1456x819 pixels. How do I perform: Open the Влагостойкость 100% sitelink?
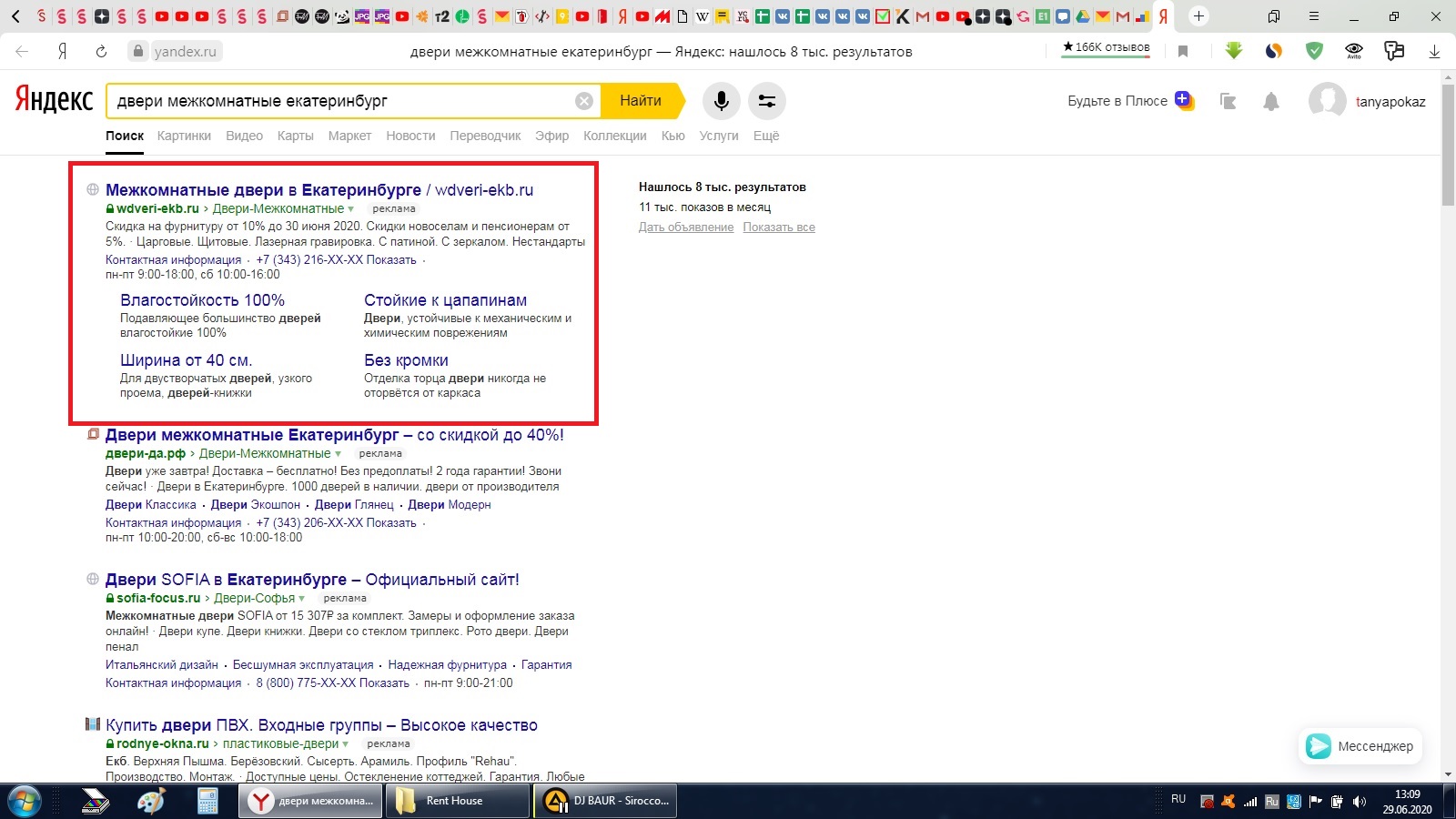(202, 300)
